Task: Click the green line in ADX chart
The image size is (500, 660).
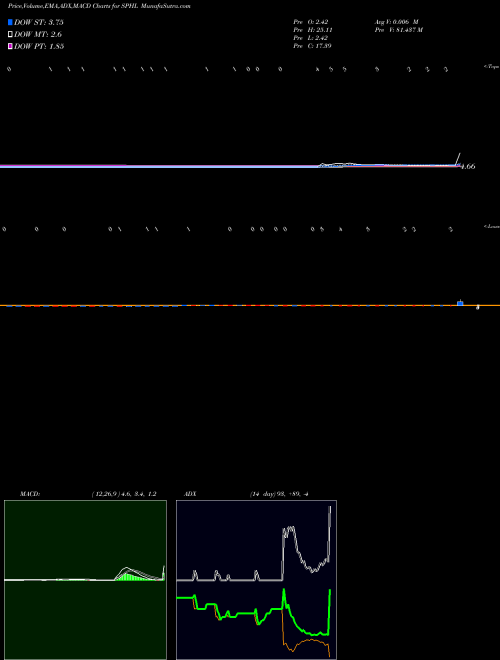Action: [x=253, y=612]
